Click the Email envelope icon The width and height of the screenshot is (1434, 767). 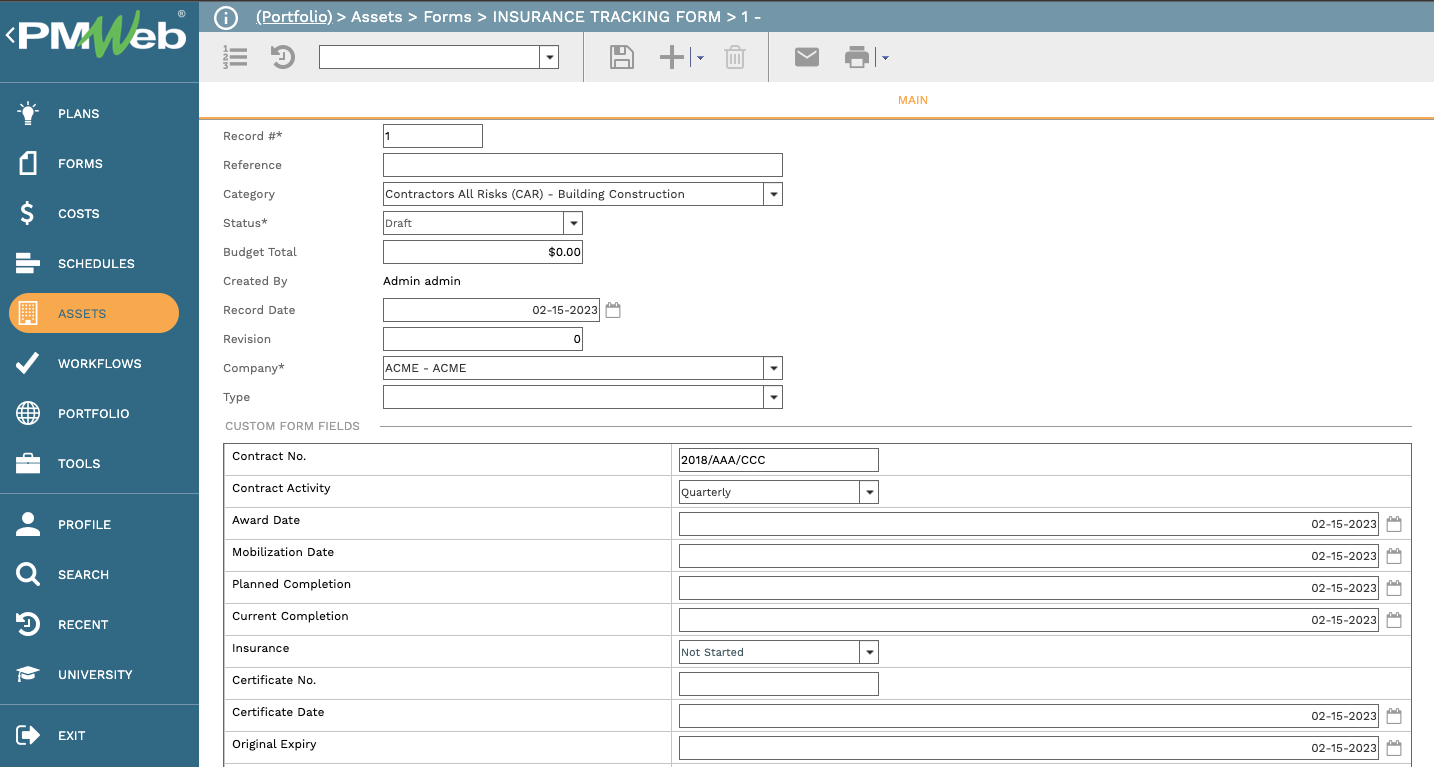807,57
